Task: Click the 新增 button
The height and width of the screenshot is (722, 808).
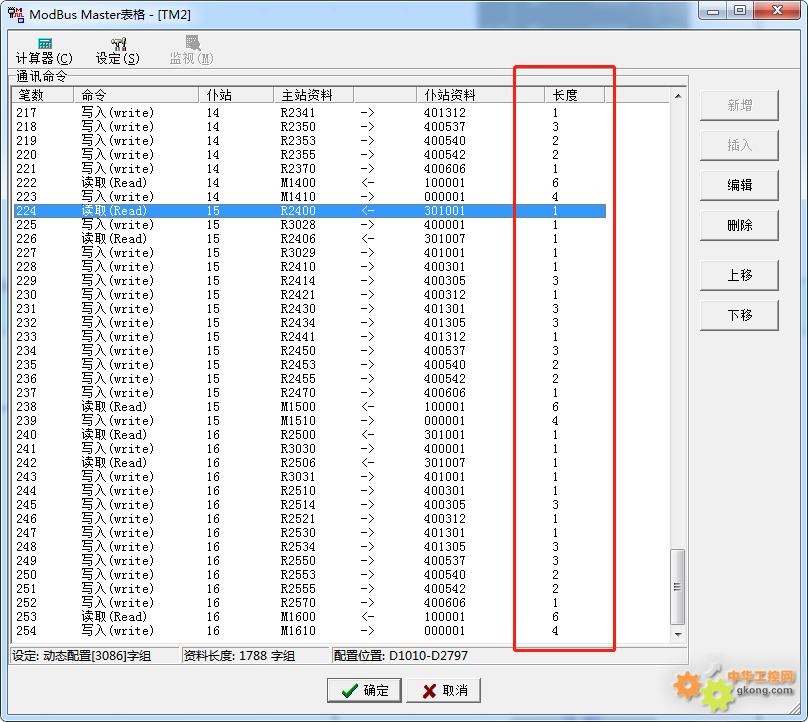Action: (x=739, y=106)
